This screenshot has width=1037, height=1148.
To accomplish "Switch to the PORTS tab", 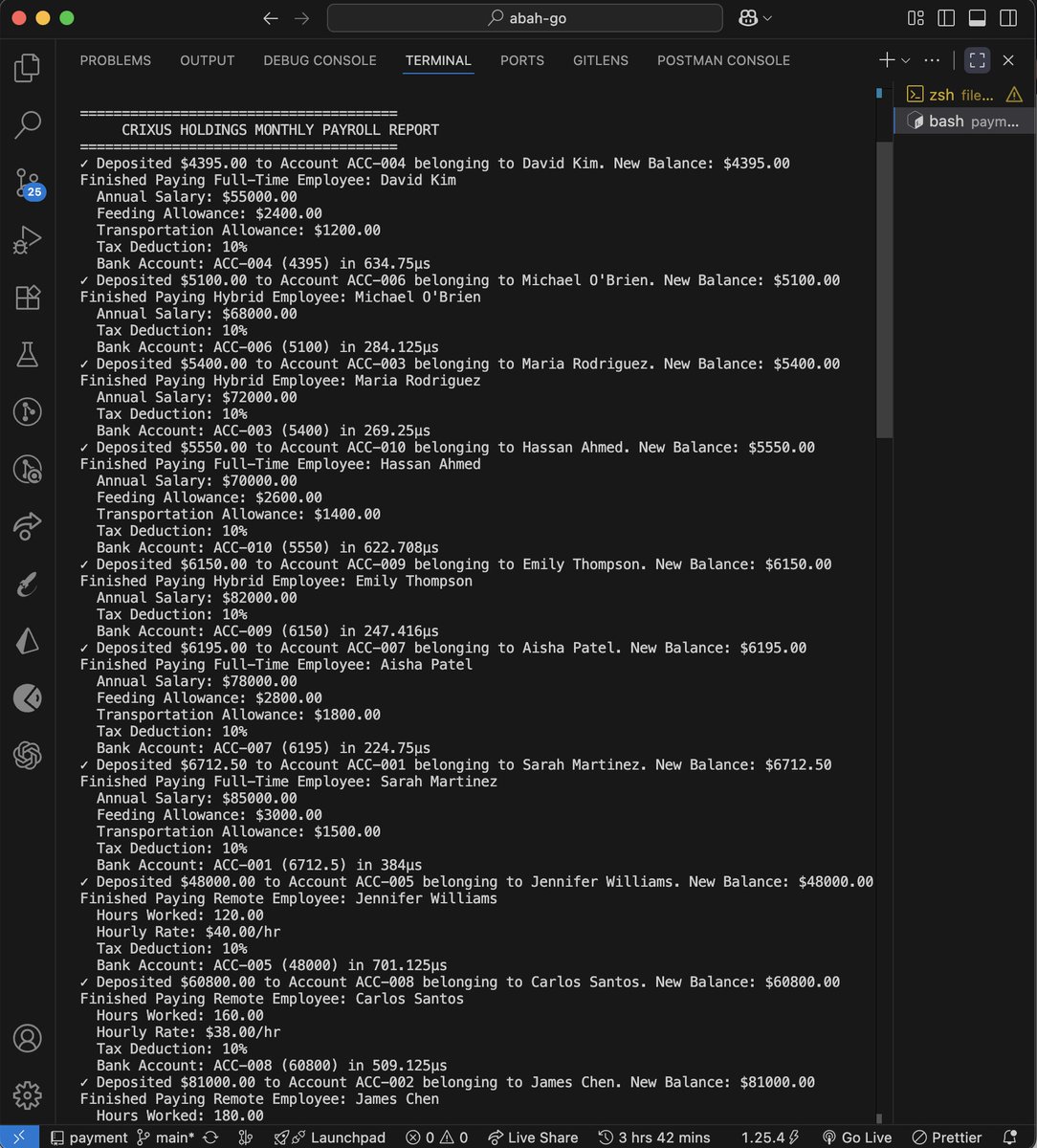I will point(522,60).
